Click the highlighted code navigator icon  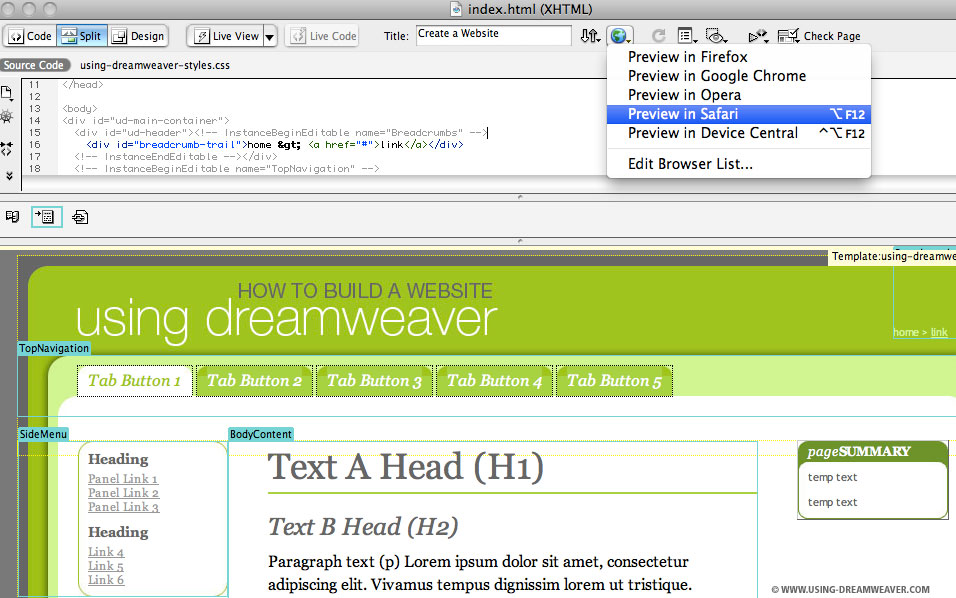[46, 216]
